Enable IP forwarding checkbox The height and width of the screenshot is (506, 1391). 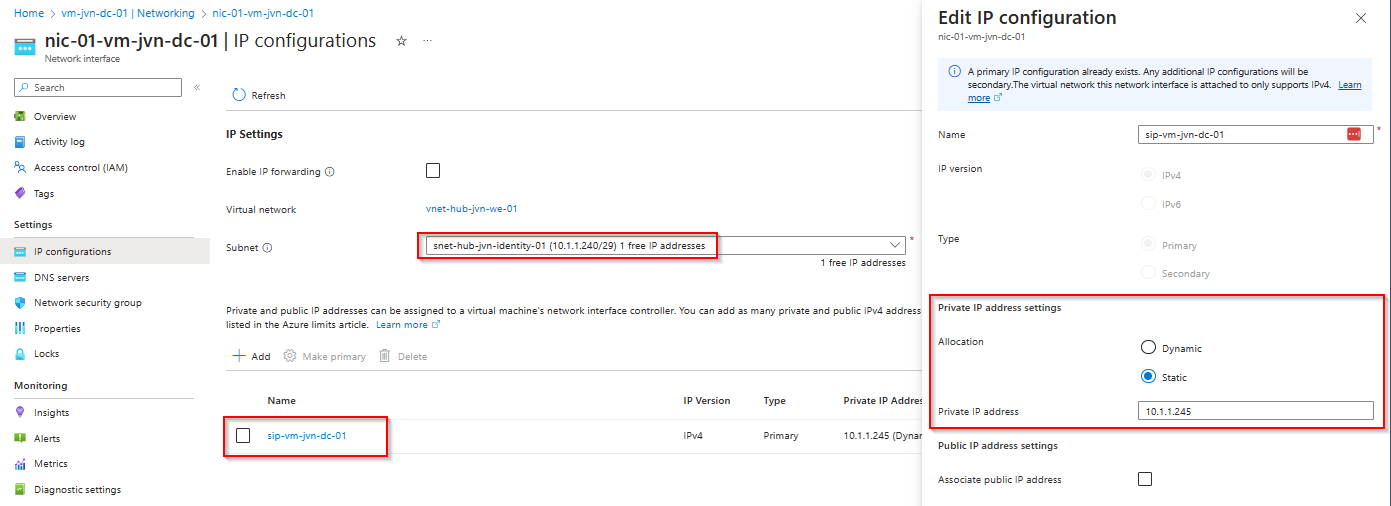(x=433, y=171)
